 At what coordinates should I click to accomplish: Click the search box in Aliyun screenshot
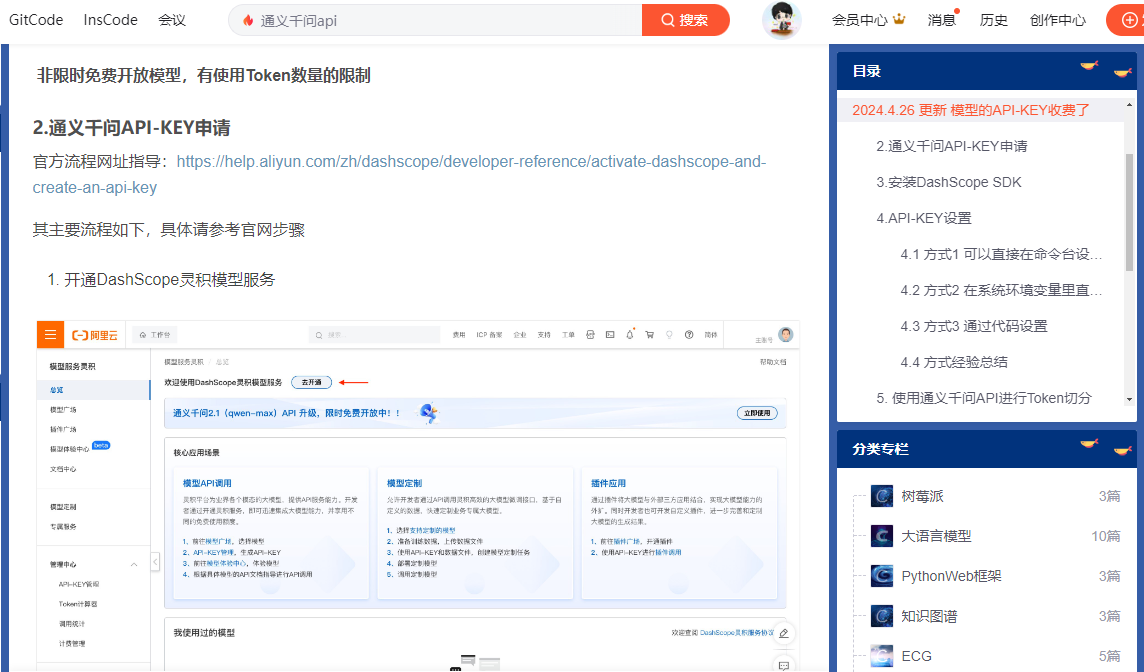[374, 335]
